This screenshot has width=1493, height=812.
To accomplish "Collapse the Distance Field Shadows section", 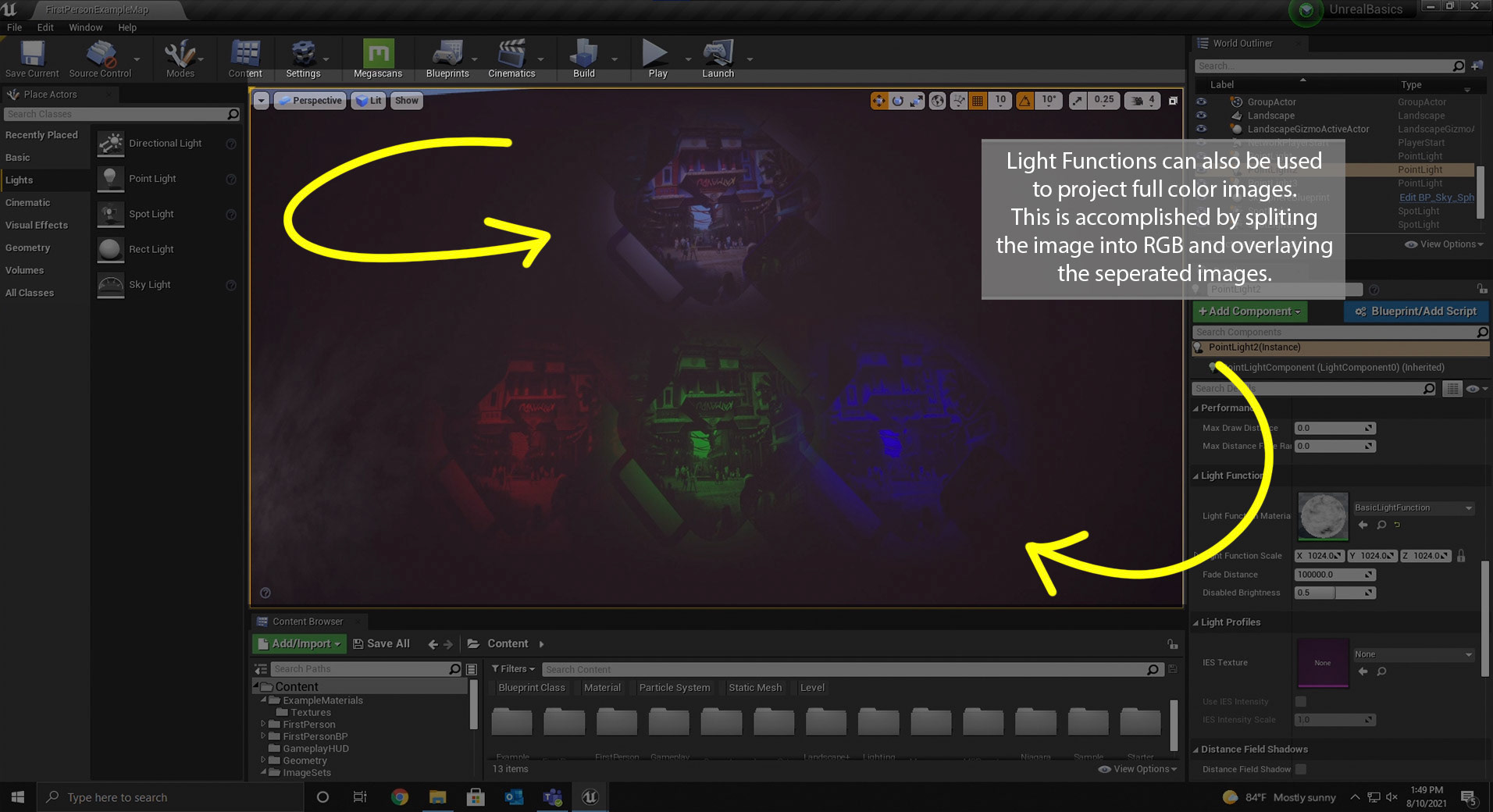I will coord(1195,750).
